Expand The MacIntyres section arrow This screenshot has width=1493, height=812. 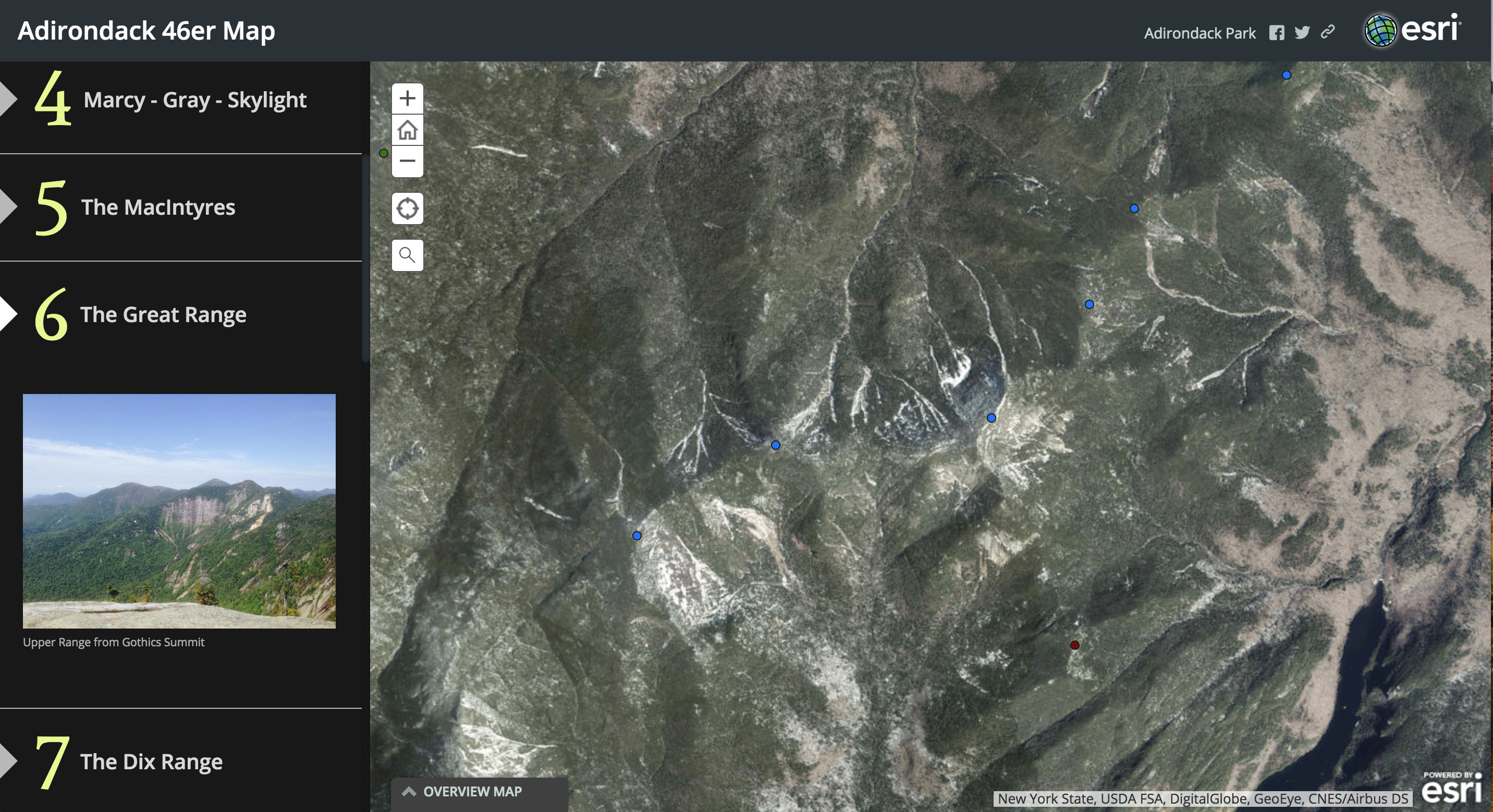pos(8,207)
